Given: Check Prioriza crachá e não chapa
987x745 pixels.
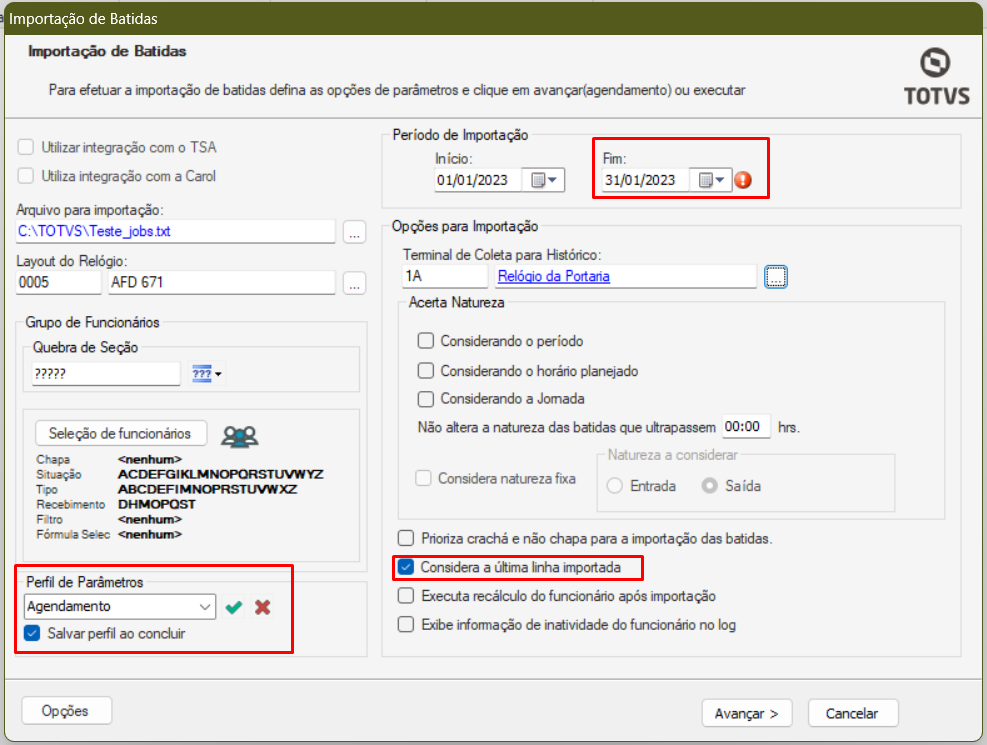Looking at the screenshot, I should [406, 539].
